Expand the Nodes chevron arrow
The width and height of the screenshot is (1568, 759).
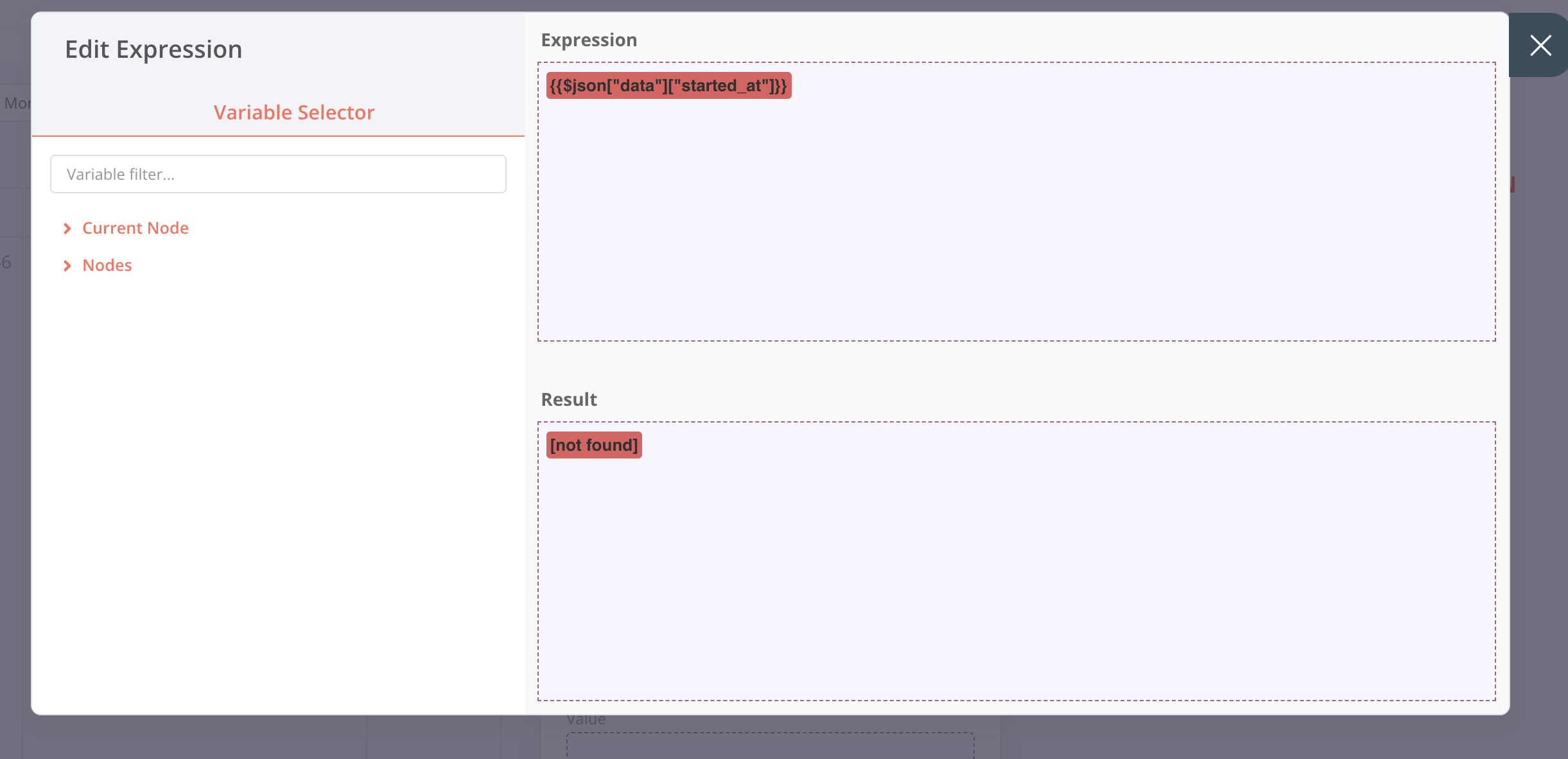pyautogui.click(x=67, y=266)
